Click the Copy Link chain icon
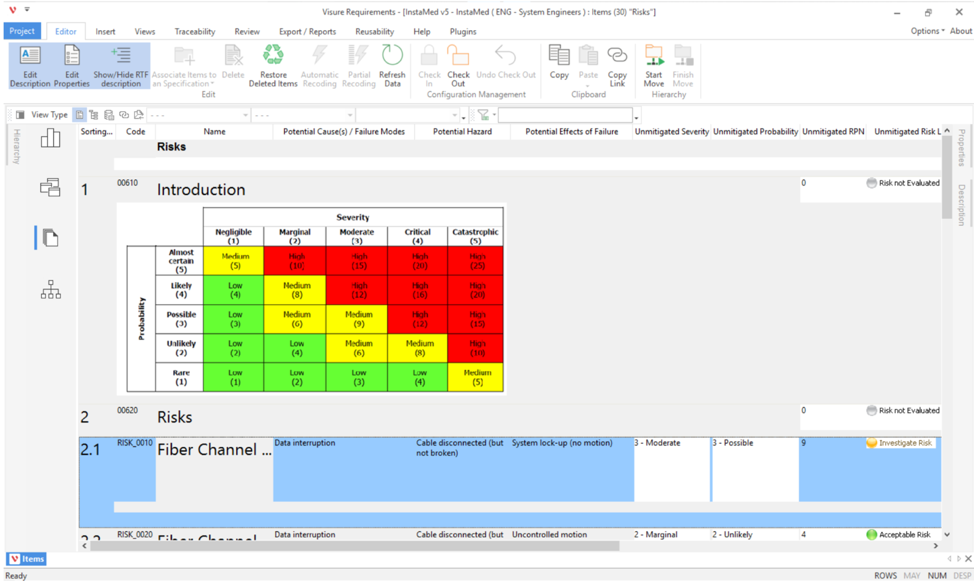Image resolution: width=974 pixels, height=581 pixels. tap(617, 55)
